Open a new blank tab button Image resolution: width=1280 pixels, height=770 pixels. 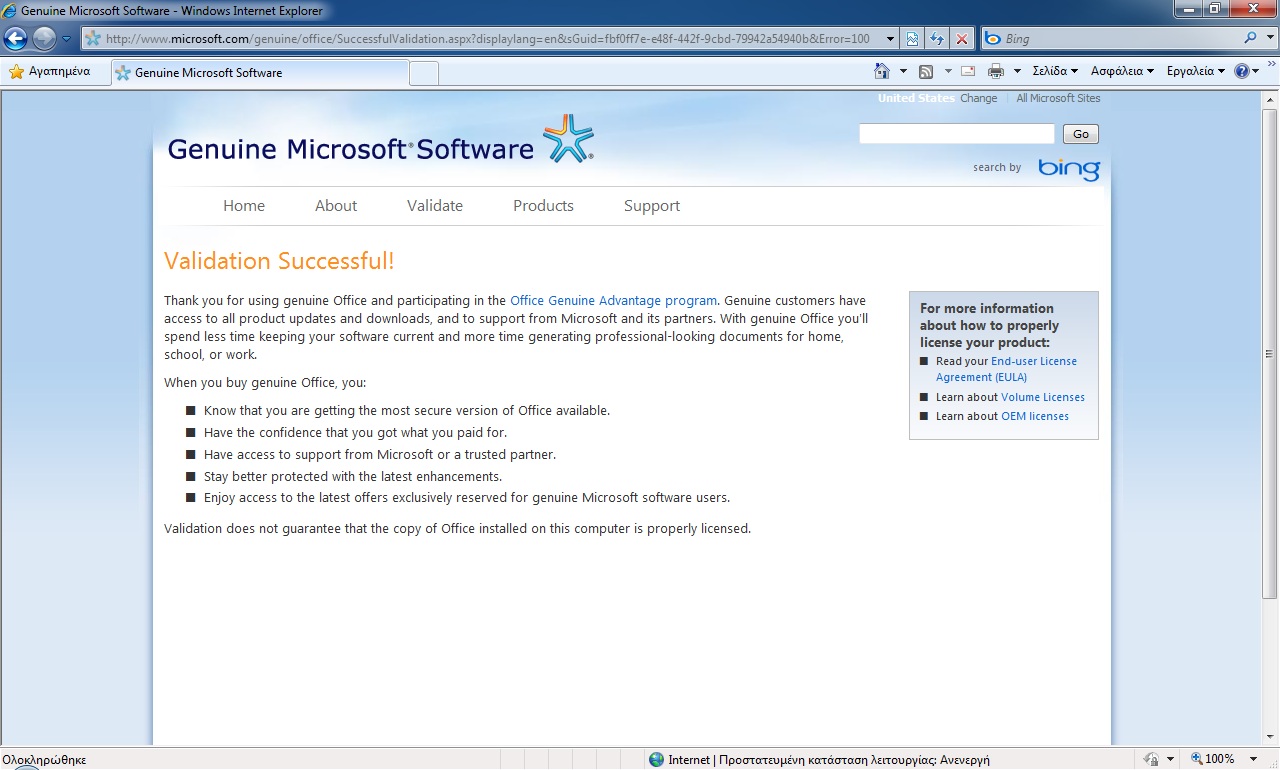424,73
